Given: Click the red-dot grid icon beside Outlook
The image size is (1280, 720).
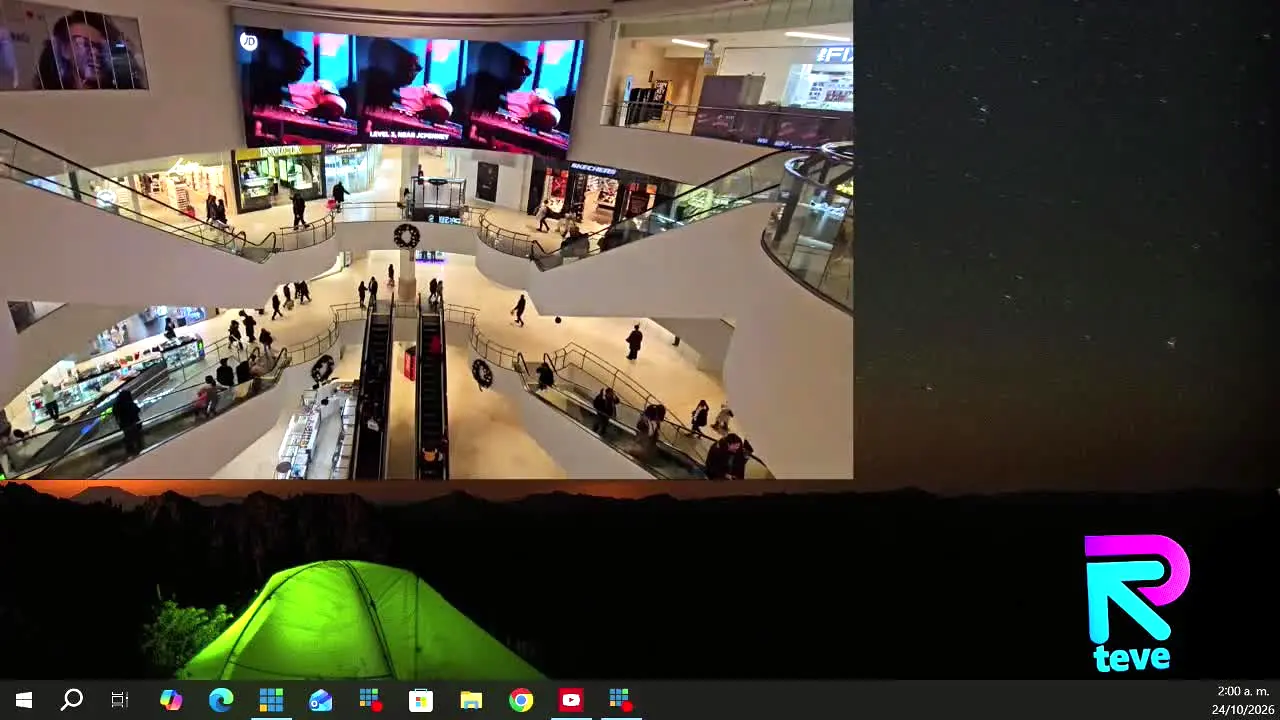Looking at the screenshot, I should 371,700.
